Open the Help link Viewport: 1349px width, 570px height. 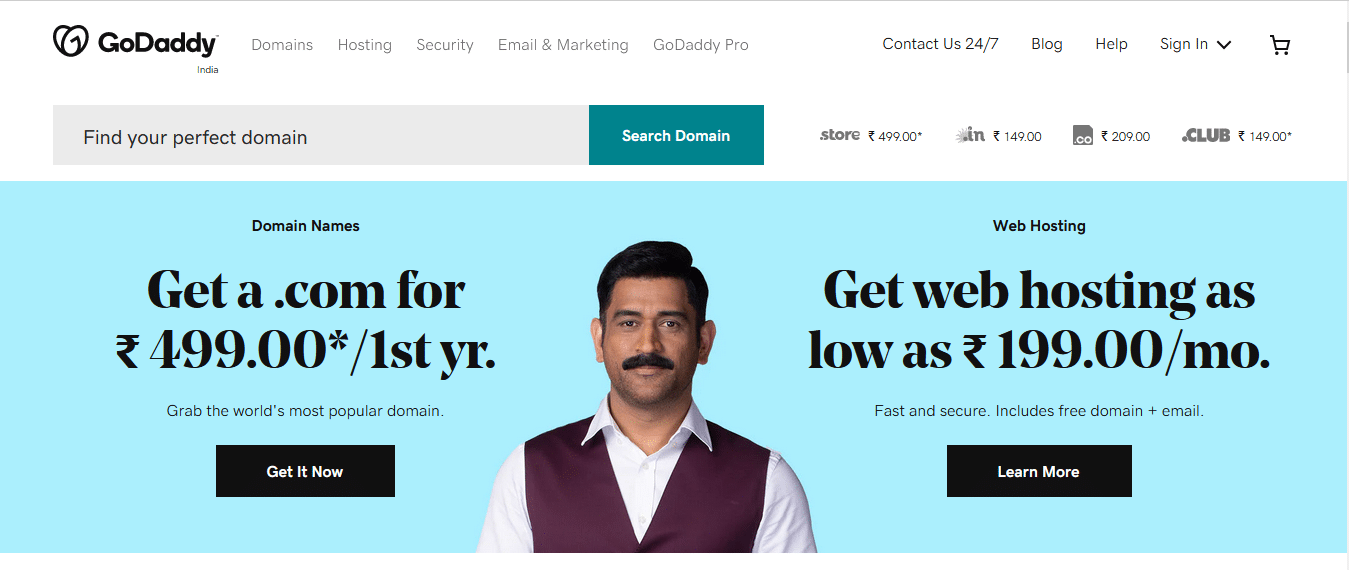pos(1111,44)
